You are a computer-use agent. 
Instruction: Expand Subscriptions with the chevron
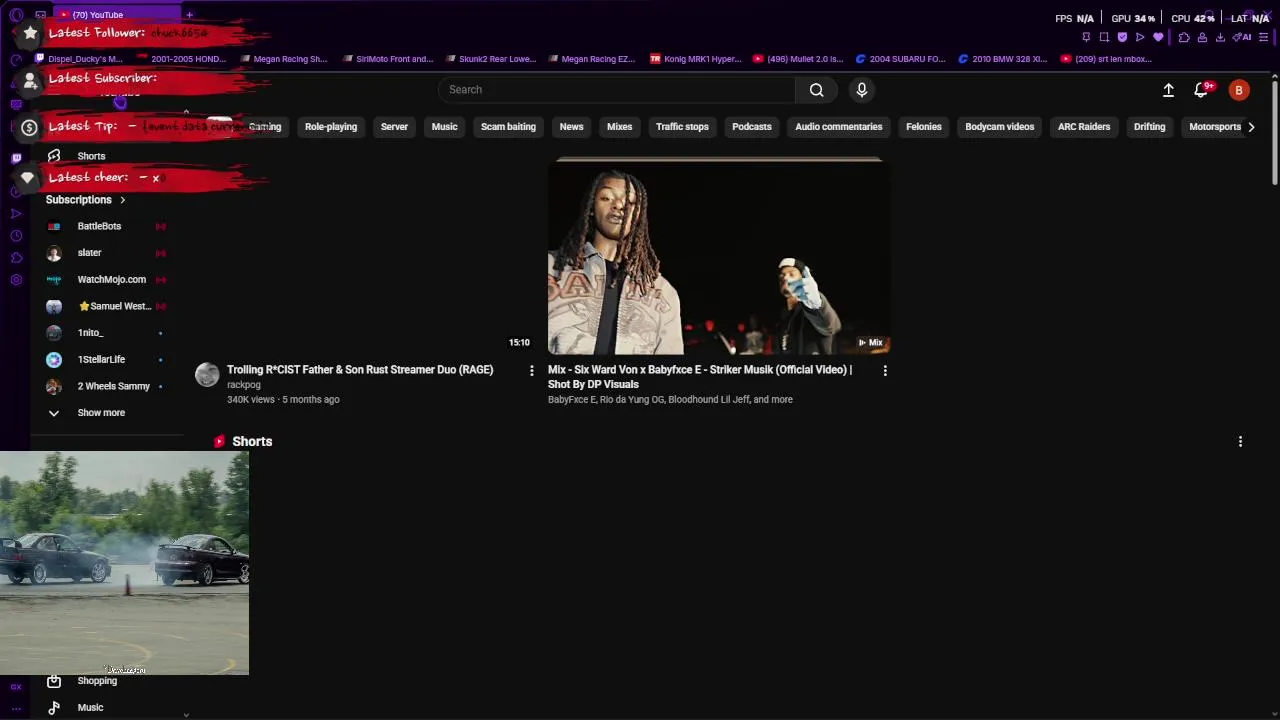pos(123,200)
